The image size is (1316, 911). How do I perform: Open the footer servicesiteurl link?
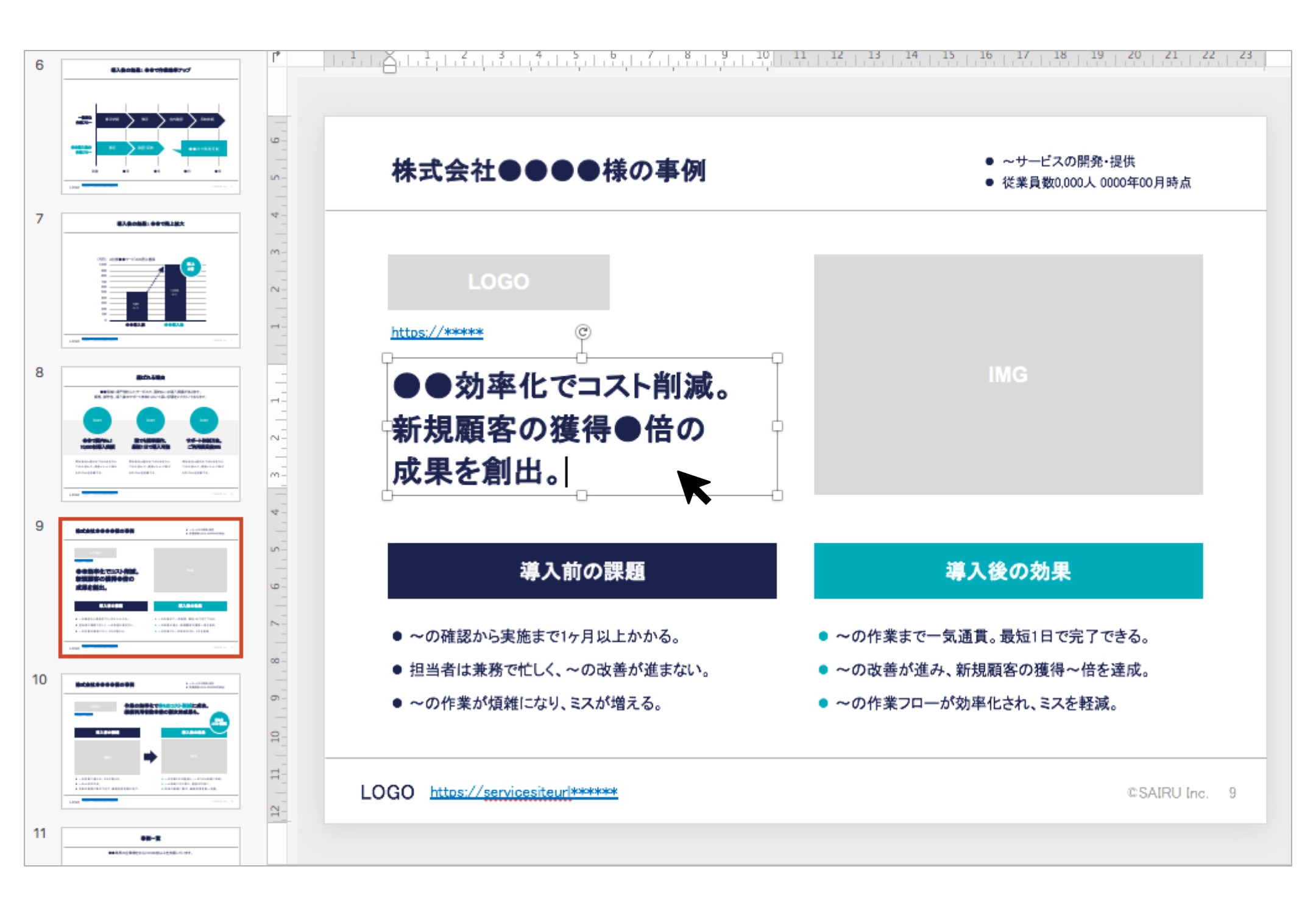pos(523,792)
